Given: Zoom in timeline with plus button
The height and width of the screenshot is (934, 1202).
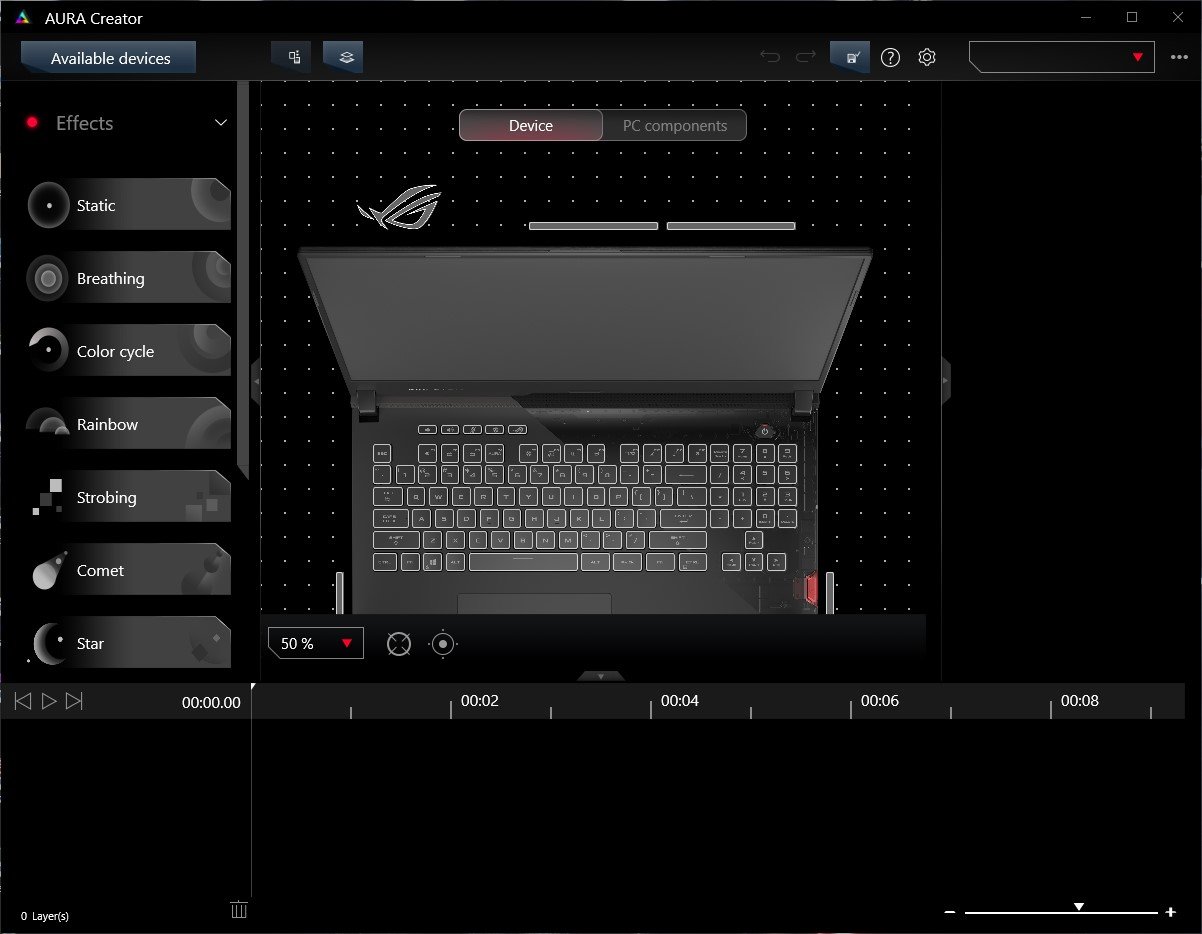Looking at the screenshot, I should pos(1170,912).
